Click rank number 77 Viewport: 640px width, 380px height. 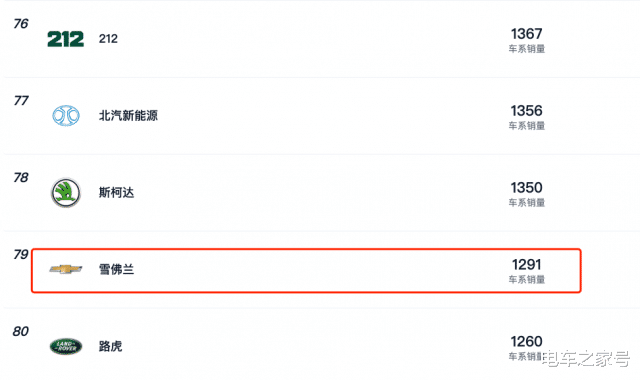[21, 100]
